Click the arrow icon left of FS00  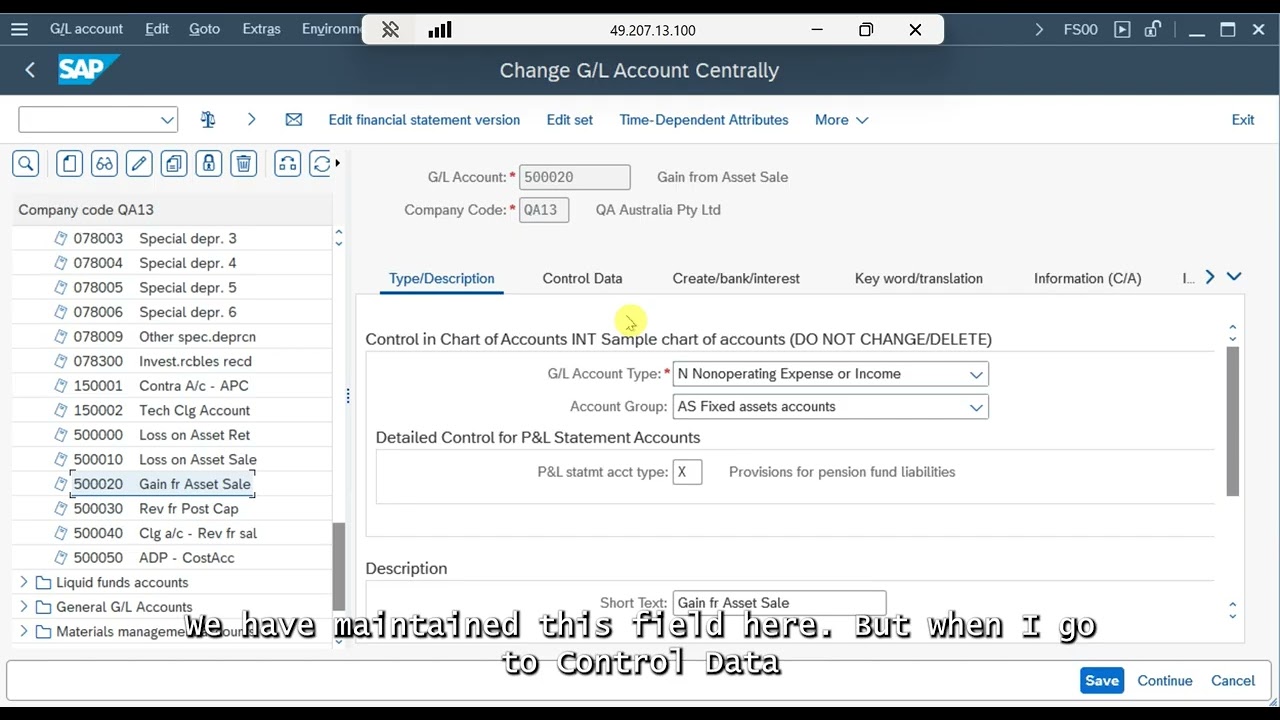coord(1039,29)
